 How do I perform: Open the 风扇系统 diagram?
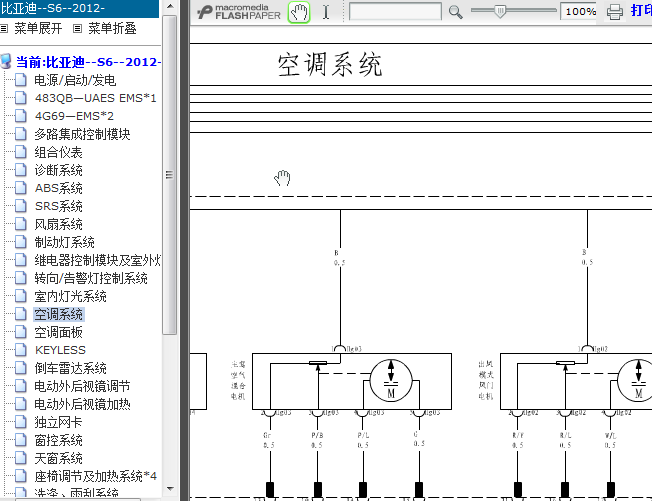[58, 224]
